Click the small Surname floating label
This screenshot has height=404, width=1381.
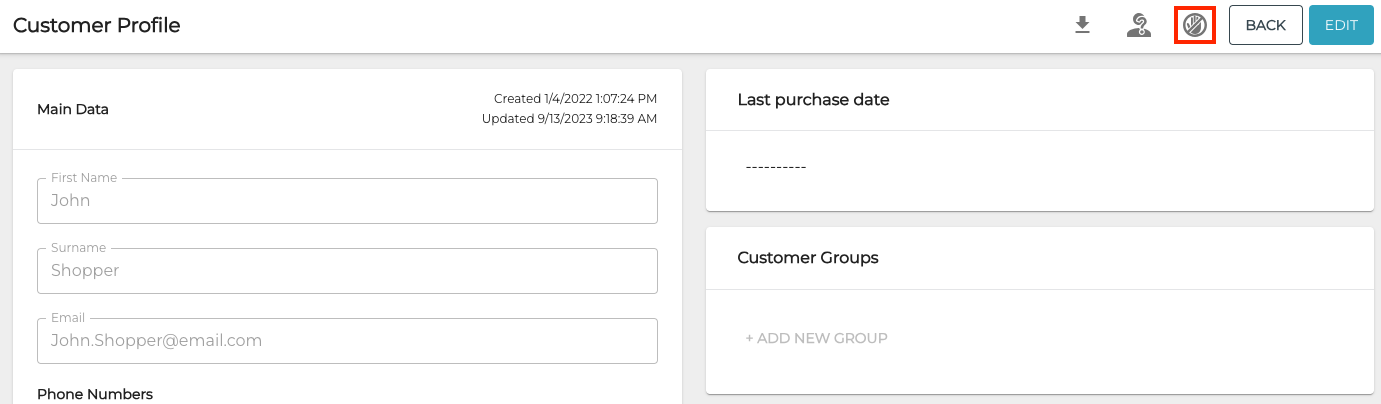(x=78, y=248)
